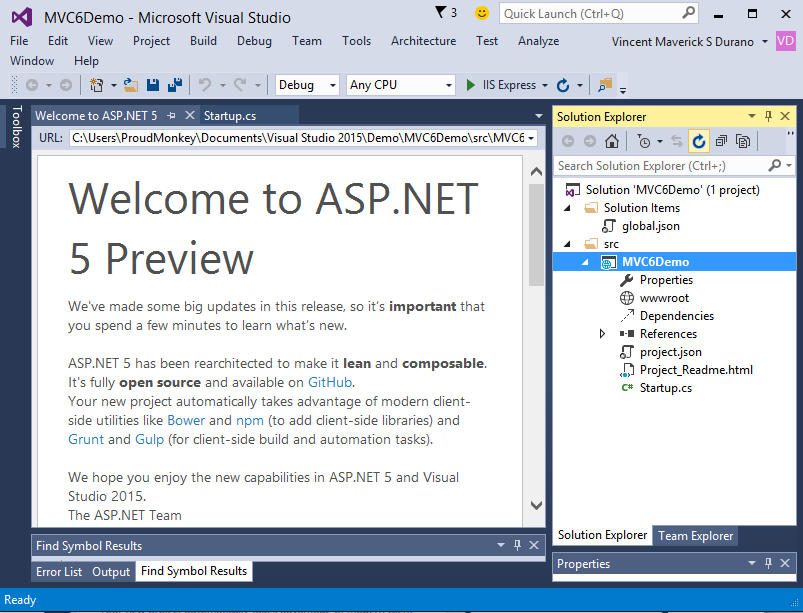
Task: Click the New Project toolbar icon
Action: click(96, 85)
